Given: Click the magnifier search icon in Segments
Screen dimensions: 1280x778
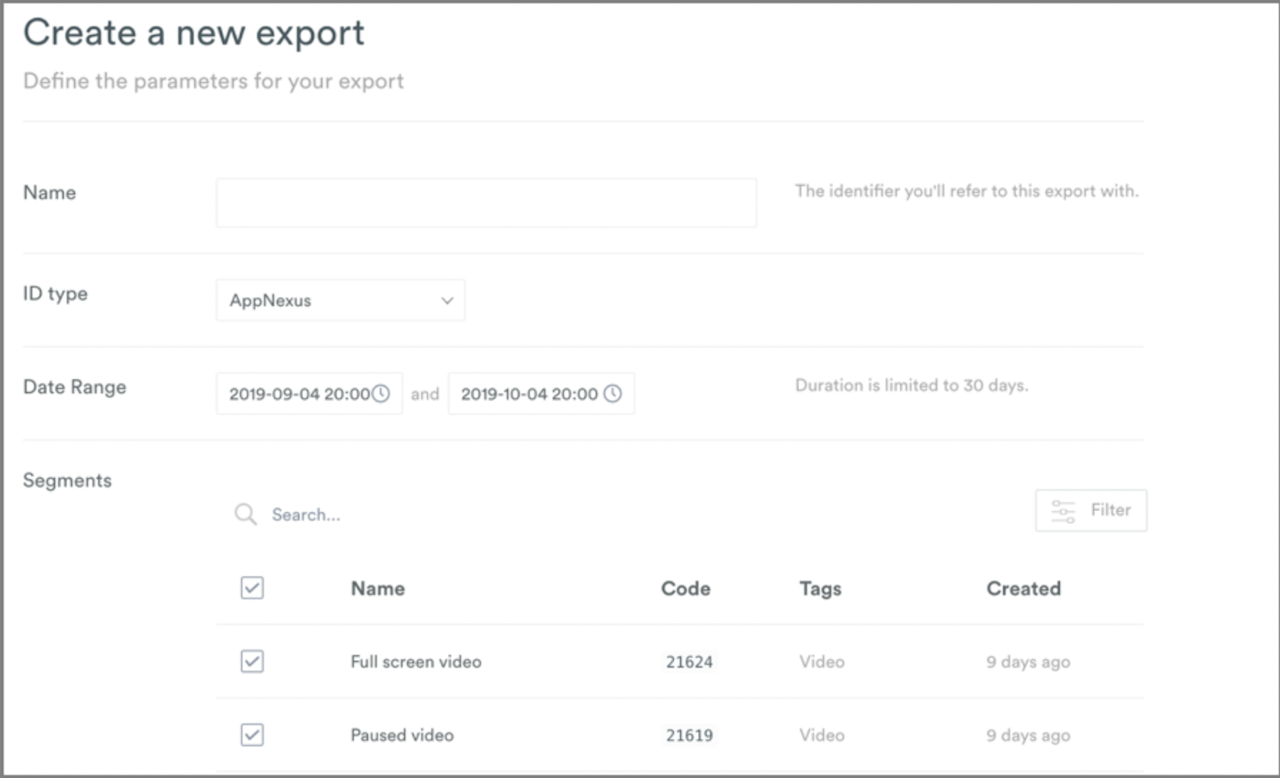Looking at the screenshot, I should pyautogui.click(x=245, y=514).
